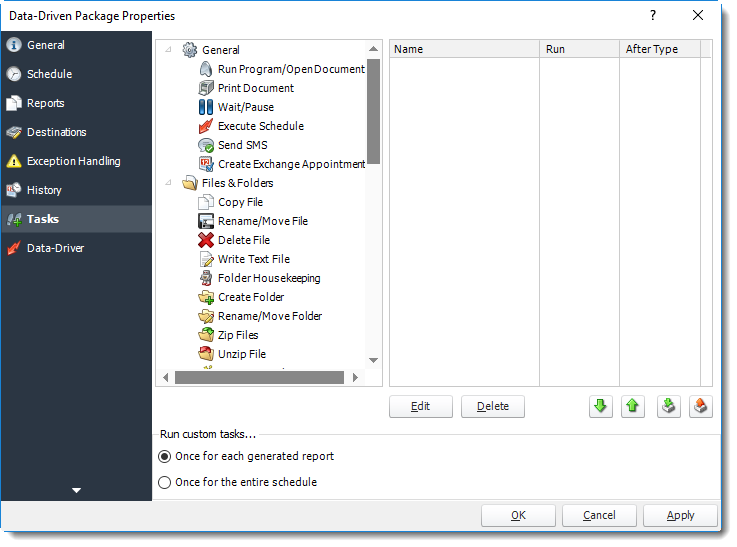Click the Data-Driver sidebar icon
The width and height of the screenshot is (737, 547).
[x=14, y=248]
